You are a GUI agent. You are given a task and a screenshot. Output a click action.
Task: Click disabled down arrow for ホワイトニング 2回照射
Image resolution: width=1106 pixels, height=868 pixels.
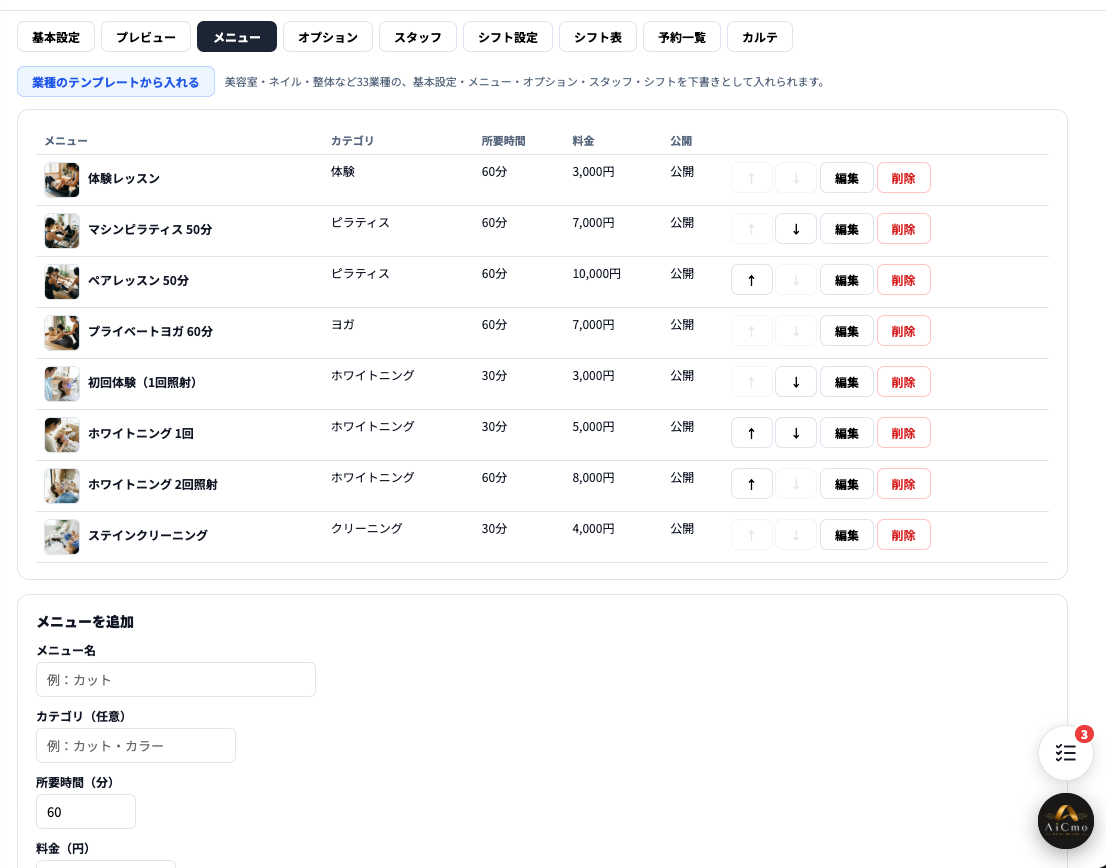796,484
